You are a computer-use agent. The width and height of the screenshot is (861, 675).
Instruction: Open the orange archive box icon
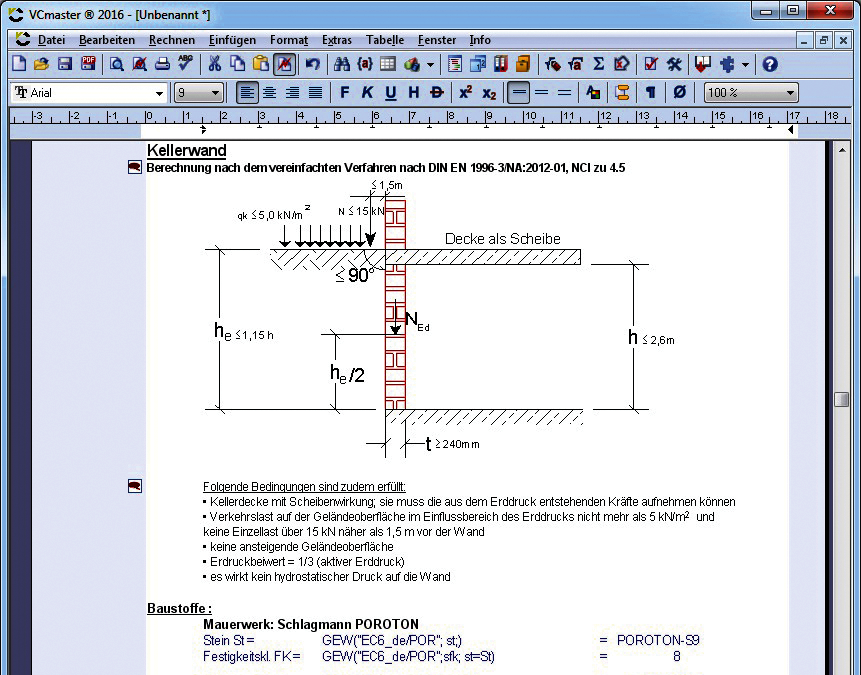pos(523,64)
